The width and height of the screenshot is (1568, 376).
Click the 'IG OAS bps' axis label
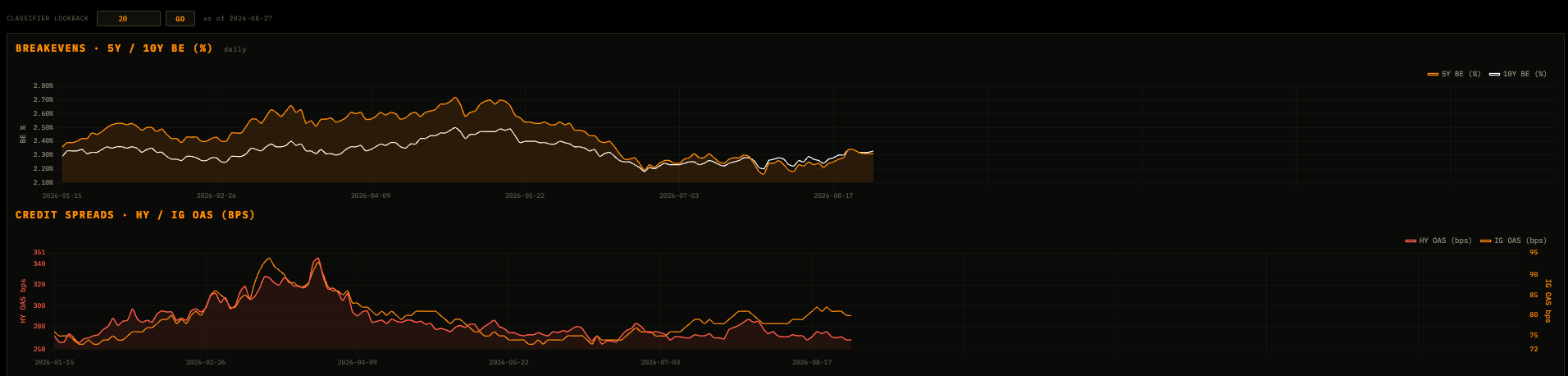point(1548,300)
